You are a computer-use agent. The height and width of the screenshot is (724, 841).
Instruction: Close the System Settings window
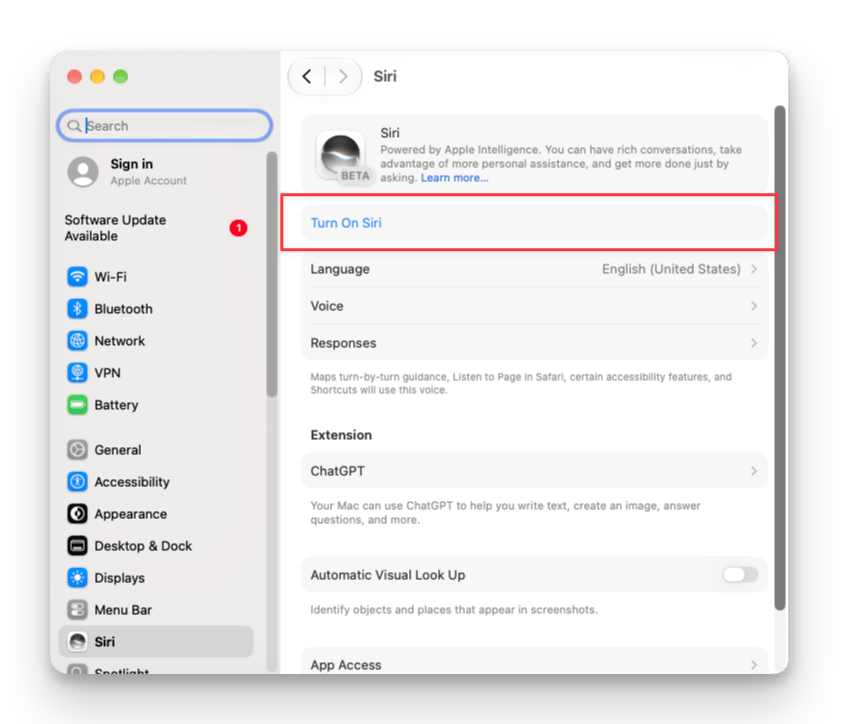click(x=75, y=77)
